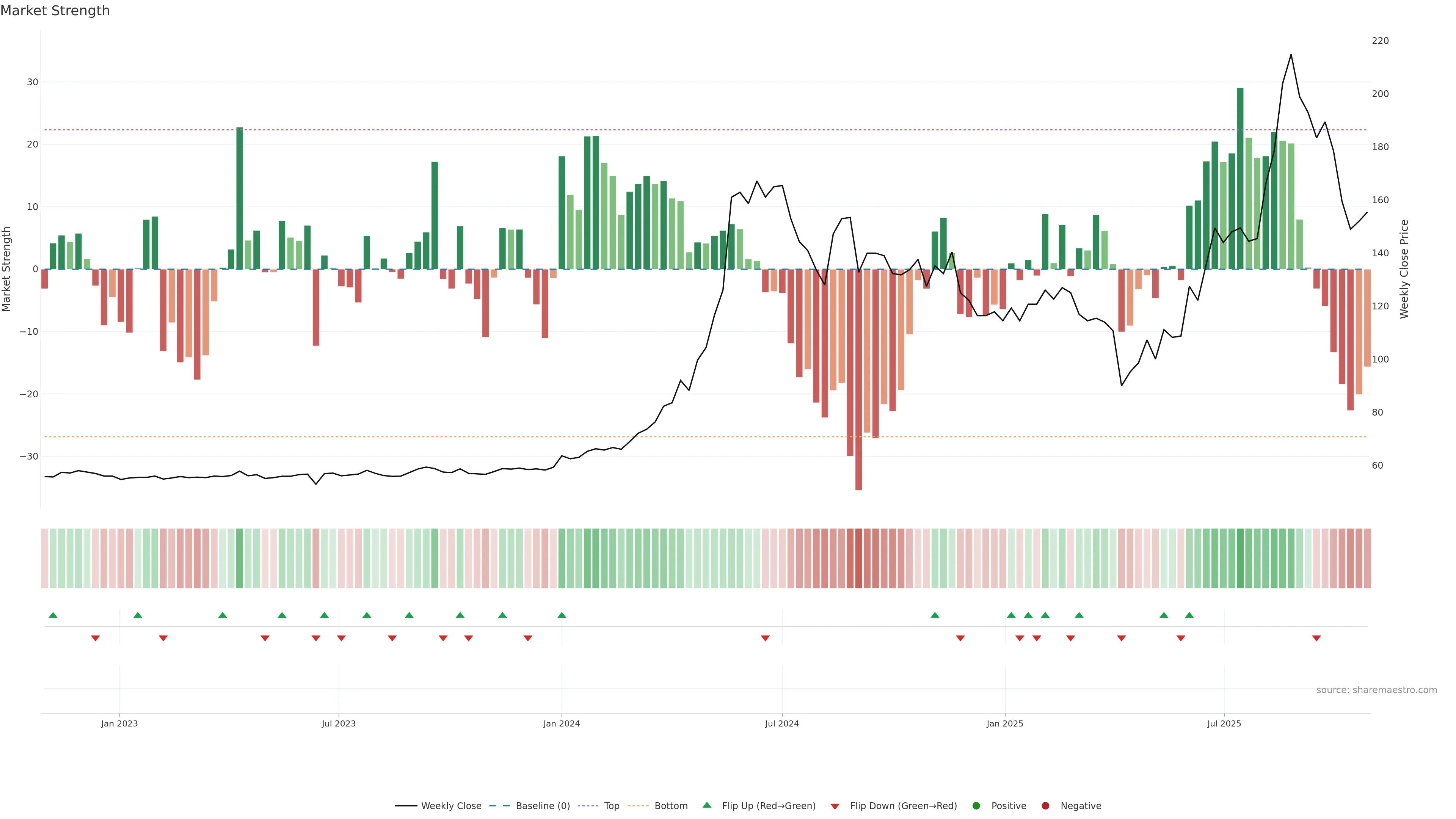The image size is (1456, 819).
Task: Click the Negative red circle legend icon
Action: [1045, 805]
